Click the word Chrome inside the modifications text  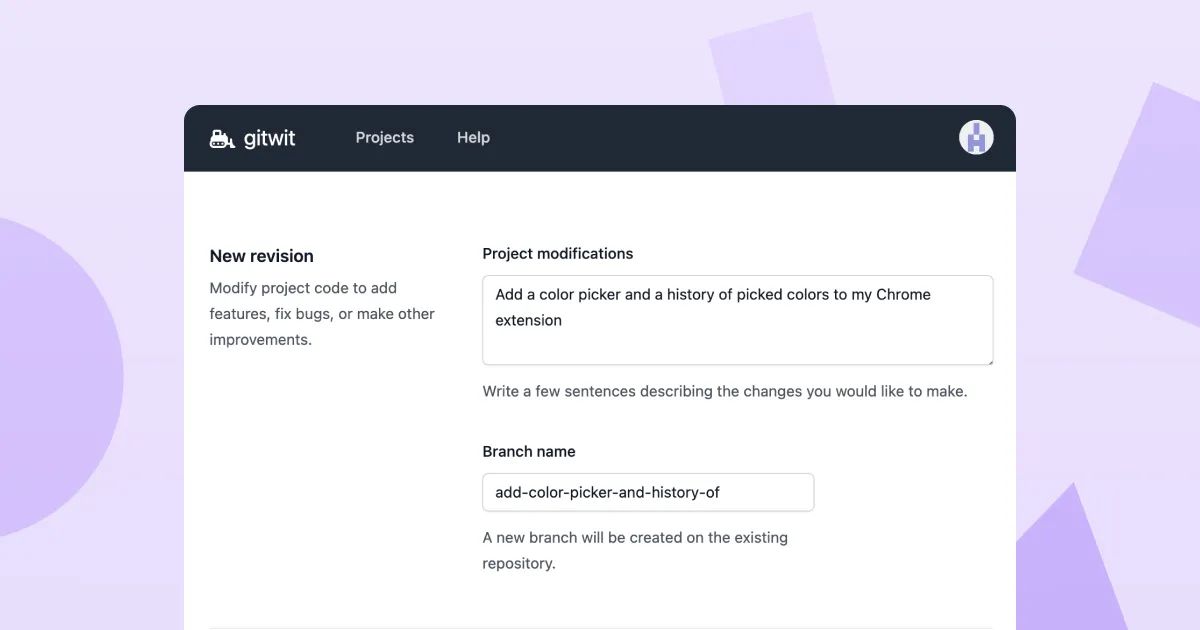tap(904, 294)
